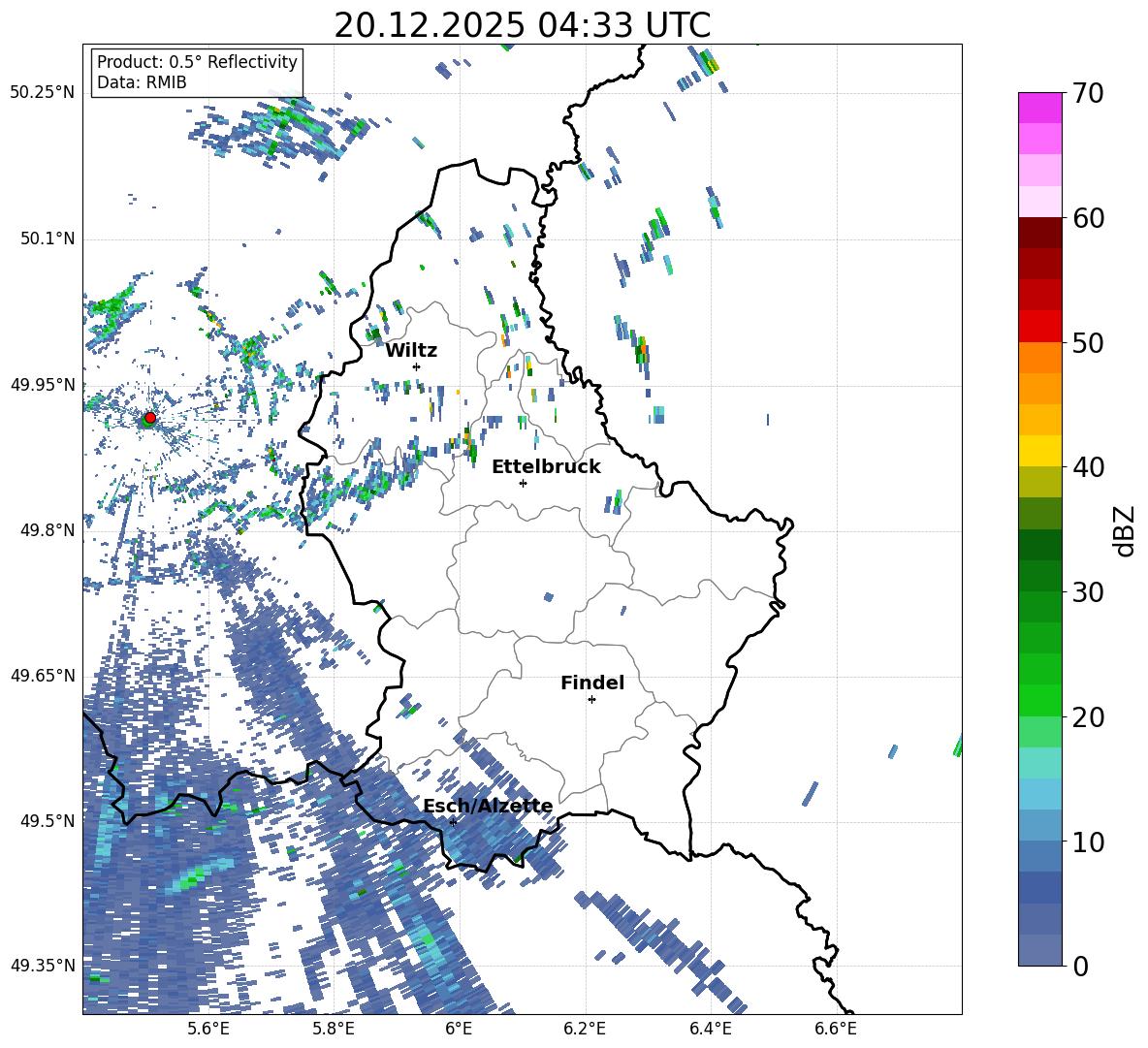Select the cross marker below Ettelbruck
The width and height of the screenshot is (1148, 1048).
523,483
